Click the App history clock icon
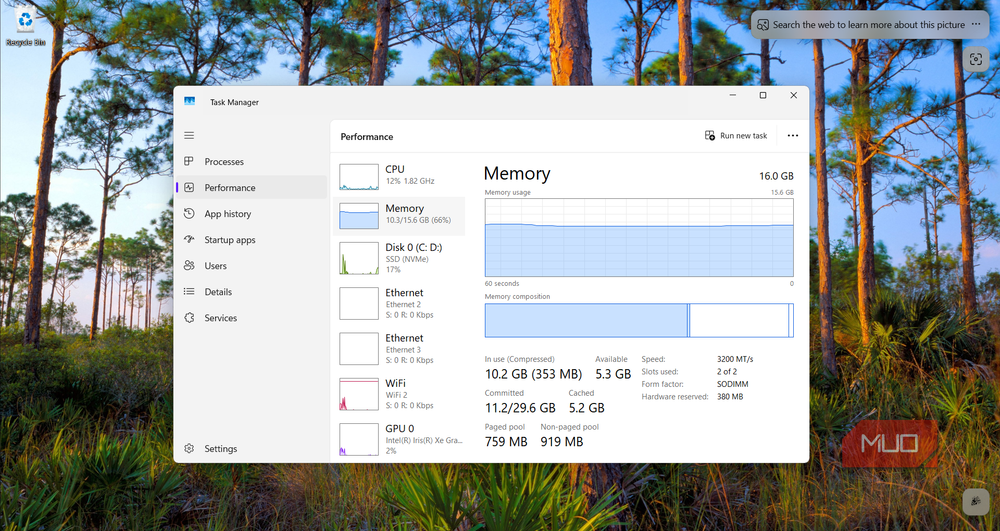 coord(189,214)
